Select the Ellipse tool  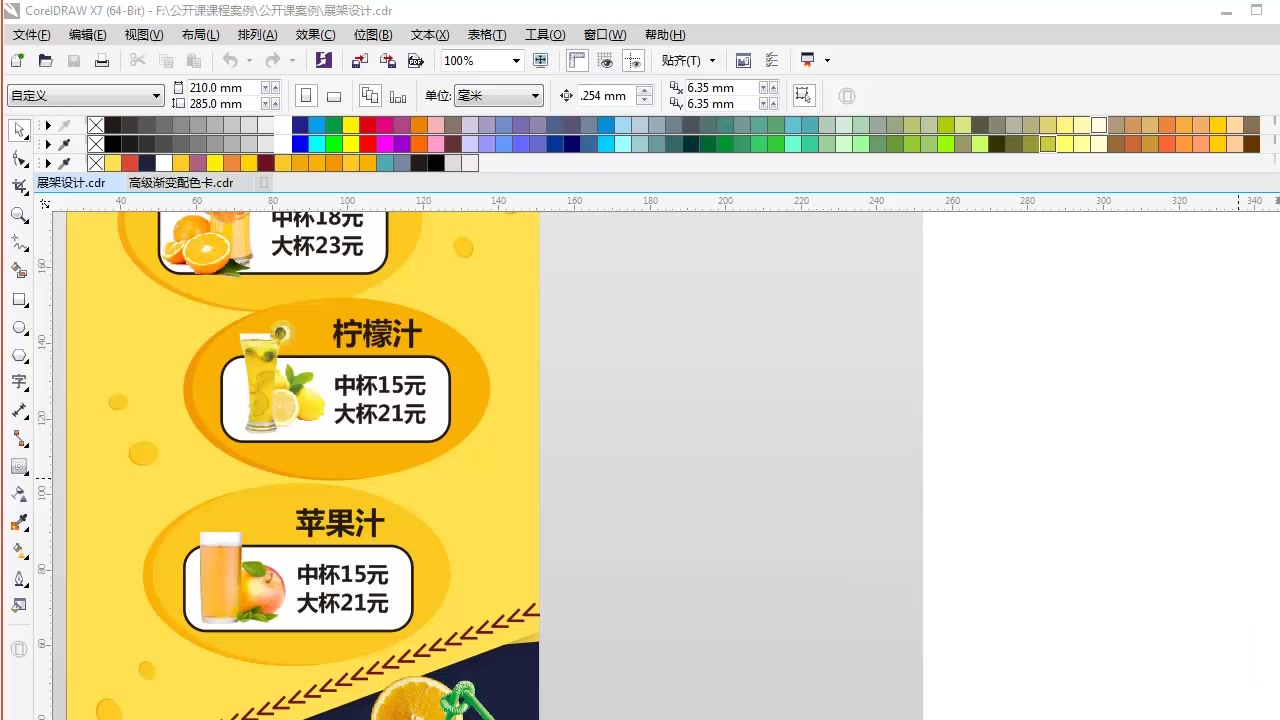[x=19, y=327]
